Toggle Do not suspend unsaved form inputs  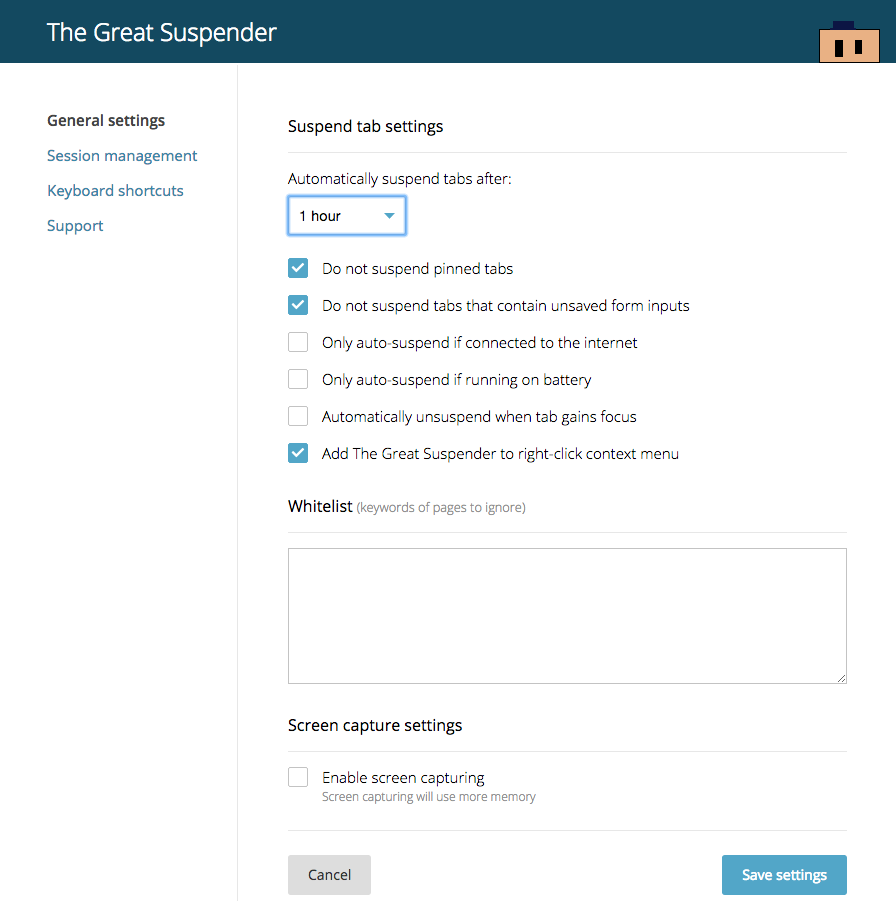pyautogui.click(x=298, y=305)
